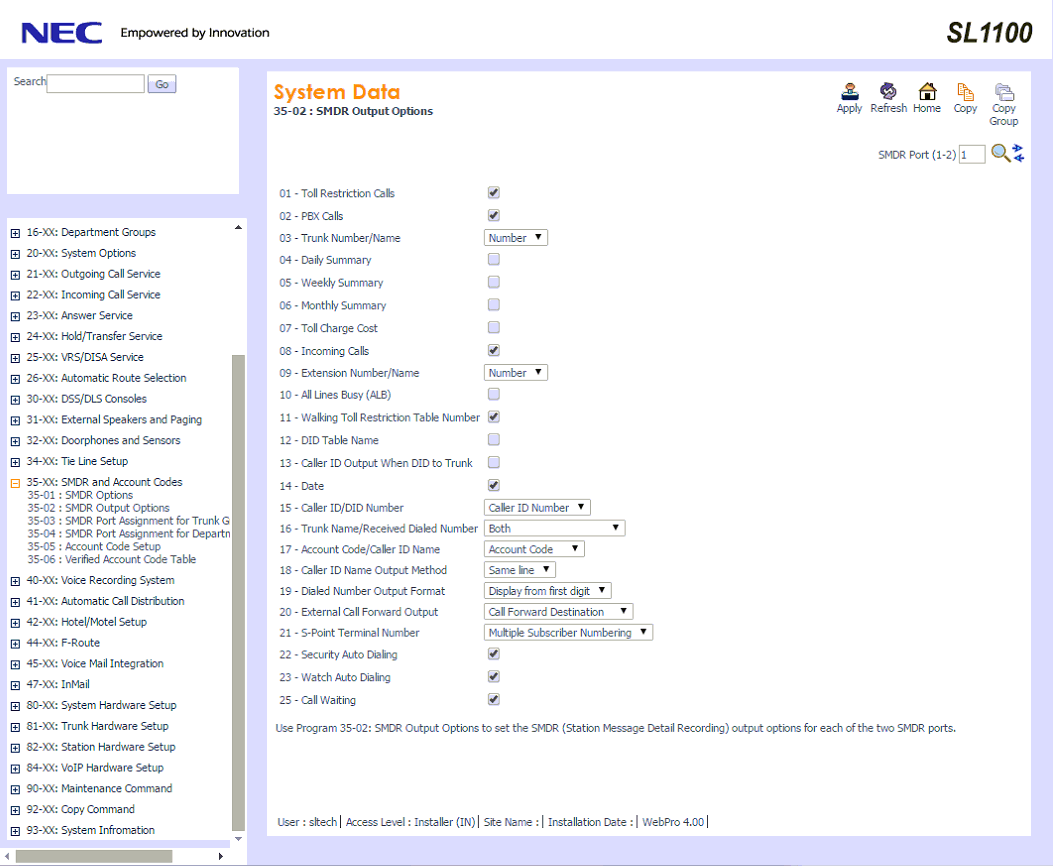Open 35-06 Verified Account Code Table
1053x866 pixels.
tap(111, 559)
